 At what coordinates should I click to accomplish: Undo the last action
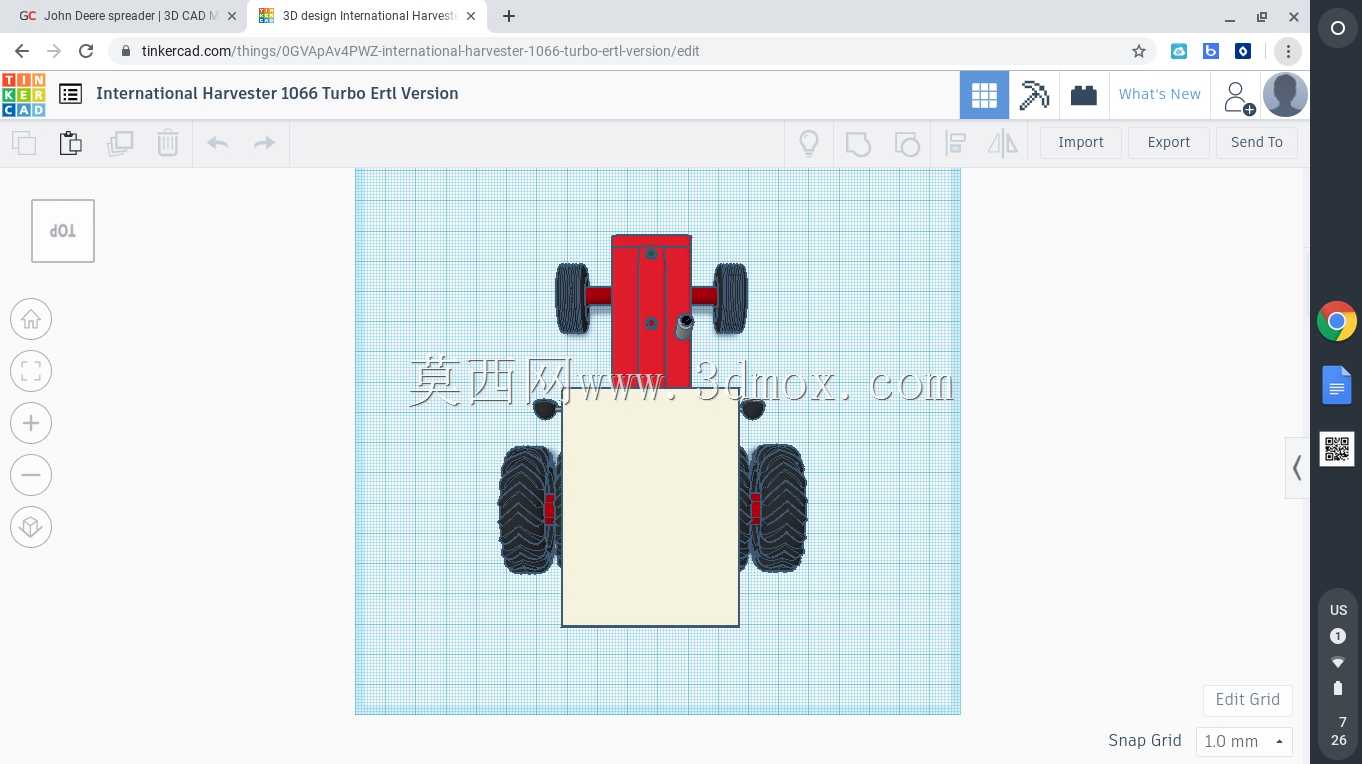(218, 143)
